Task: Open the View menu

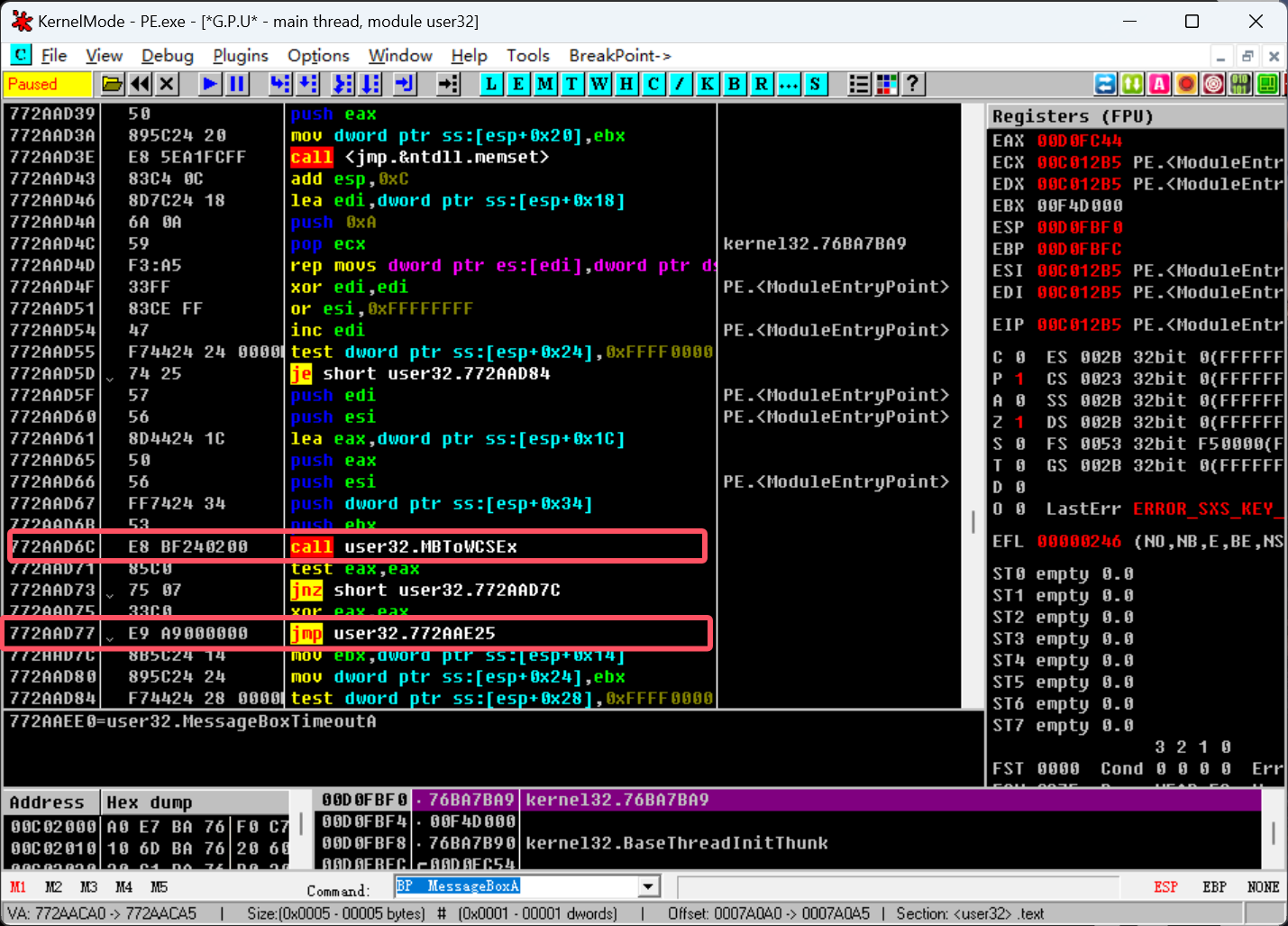Action: [x=104, y=55]
